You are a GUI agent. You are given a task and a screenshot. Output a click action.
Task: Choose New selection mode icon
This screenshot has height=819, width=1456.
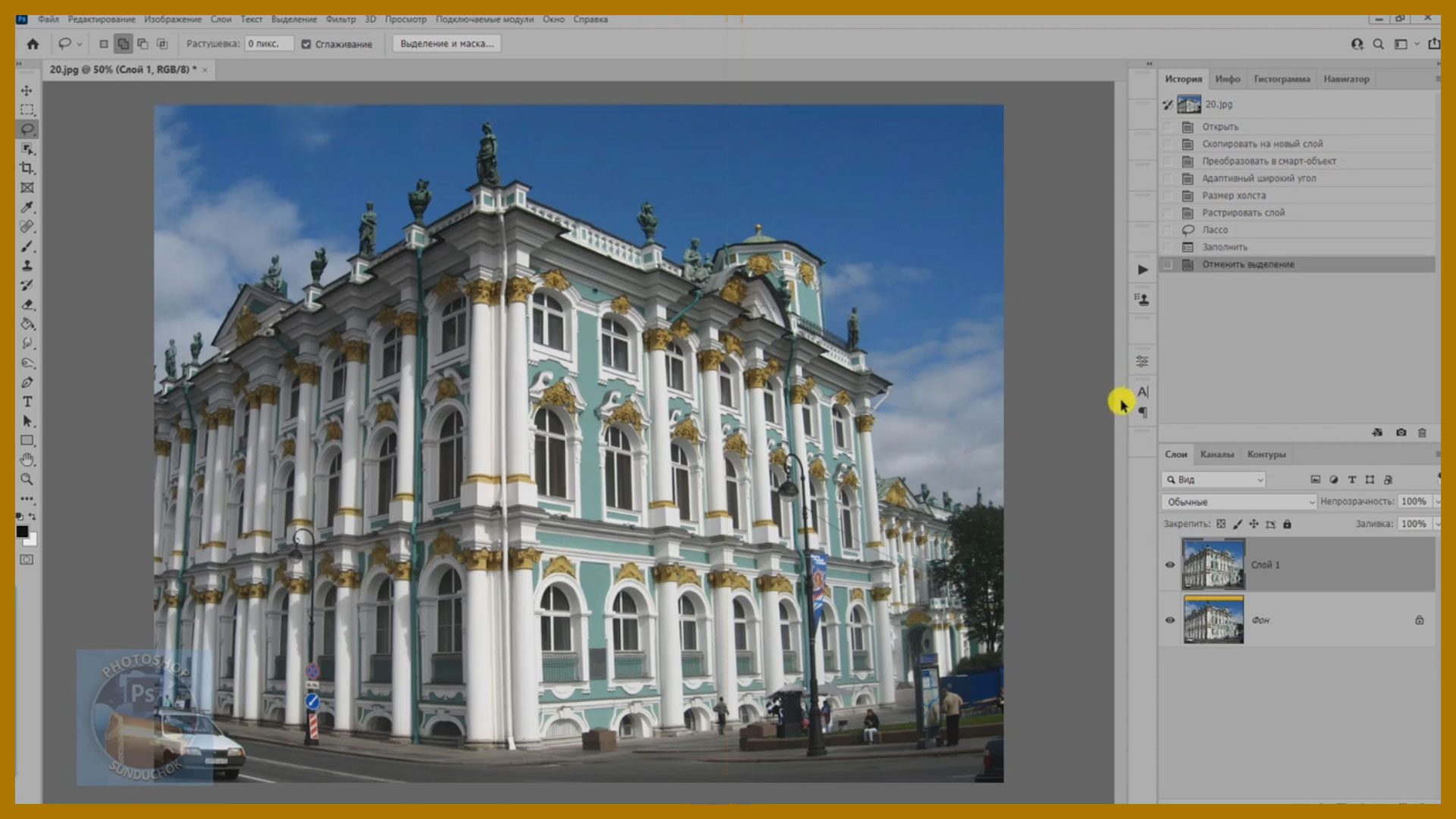coord(104,44)
